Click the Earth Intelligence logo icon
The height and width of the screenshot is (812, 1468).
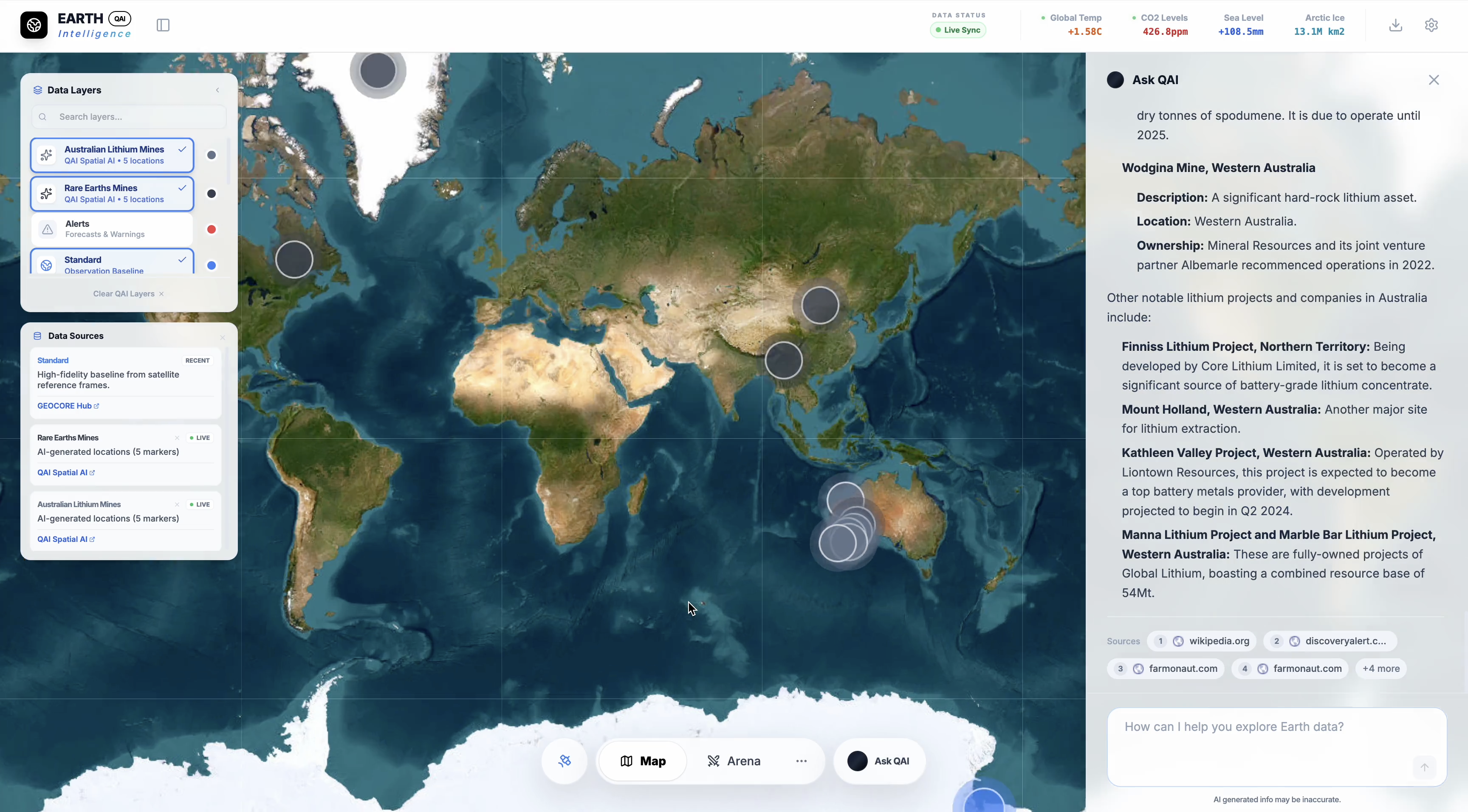coord(34,25)
